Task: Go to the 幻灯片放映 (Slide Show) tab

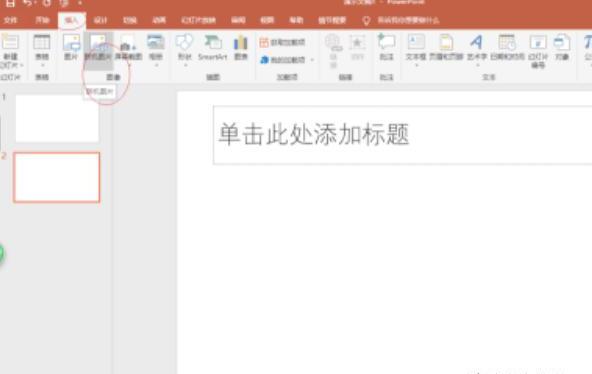Action: coord(198,20)
